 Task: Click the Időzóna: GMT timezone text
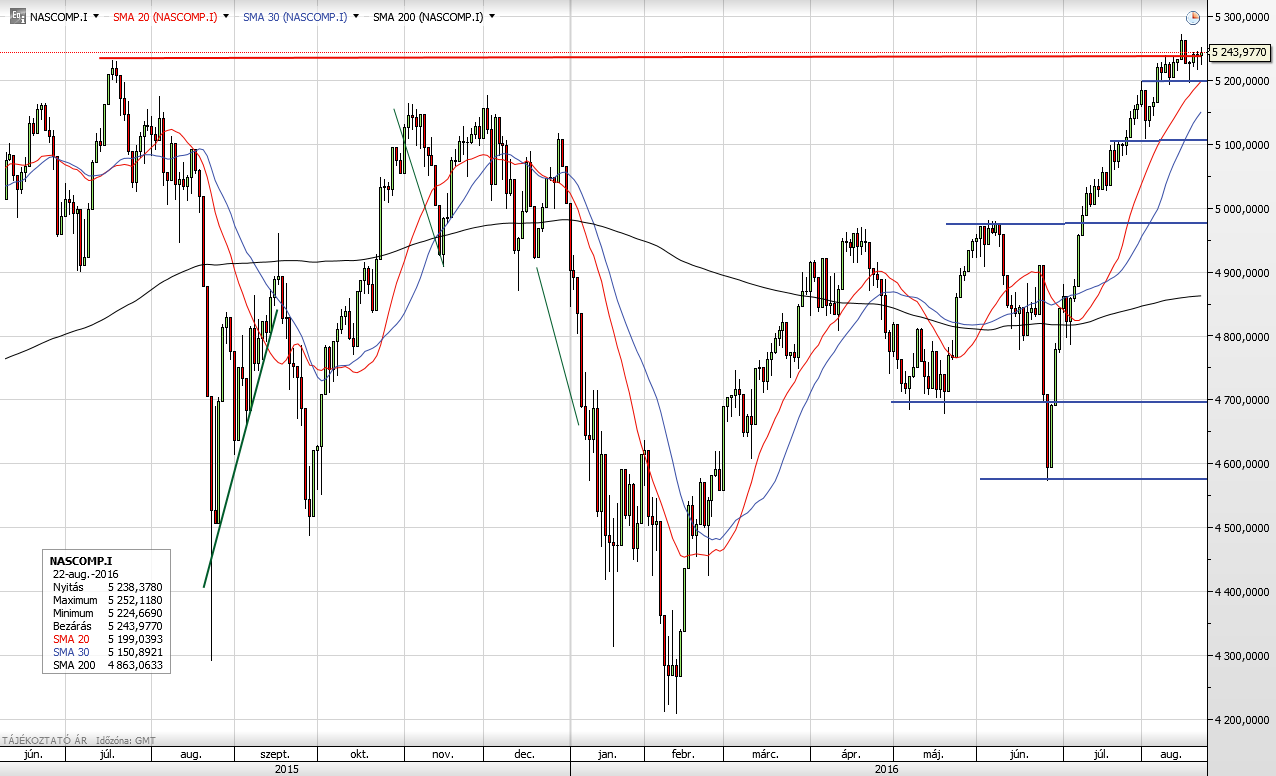click(x=127, y=741)
